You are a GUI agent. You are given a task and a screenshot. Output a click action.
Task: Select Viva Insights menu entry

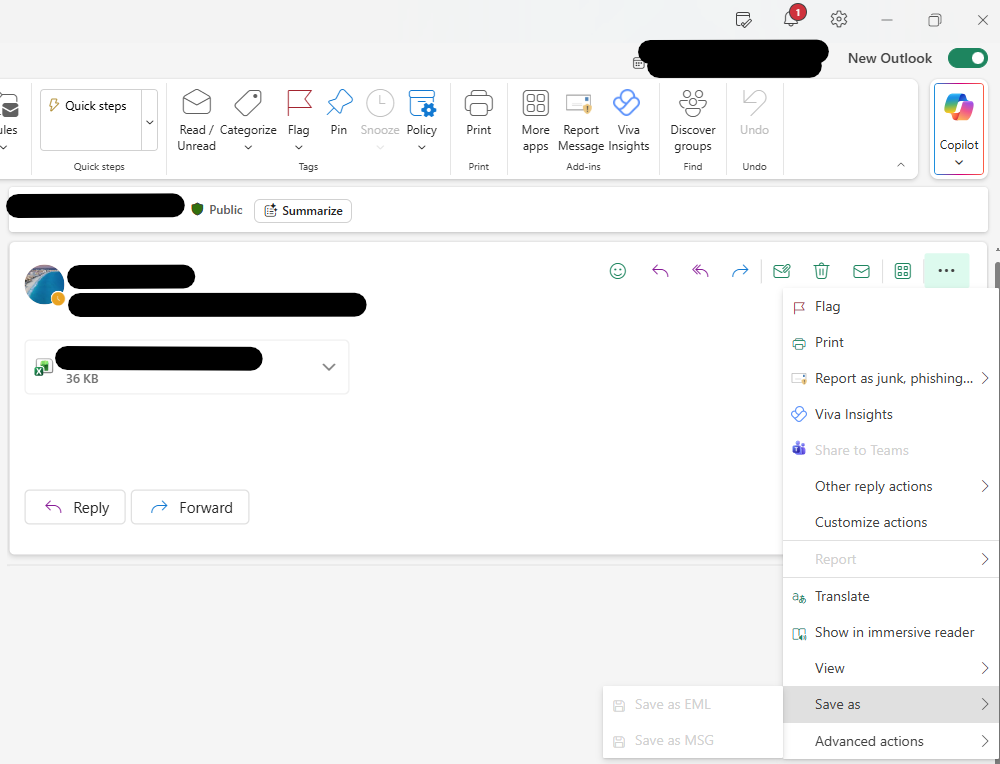pos(891,415)
